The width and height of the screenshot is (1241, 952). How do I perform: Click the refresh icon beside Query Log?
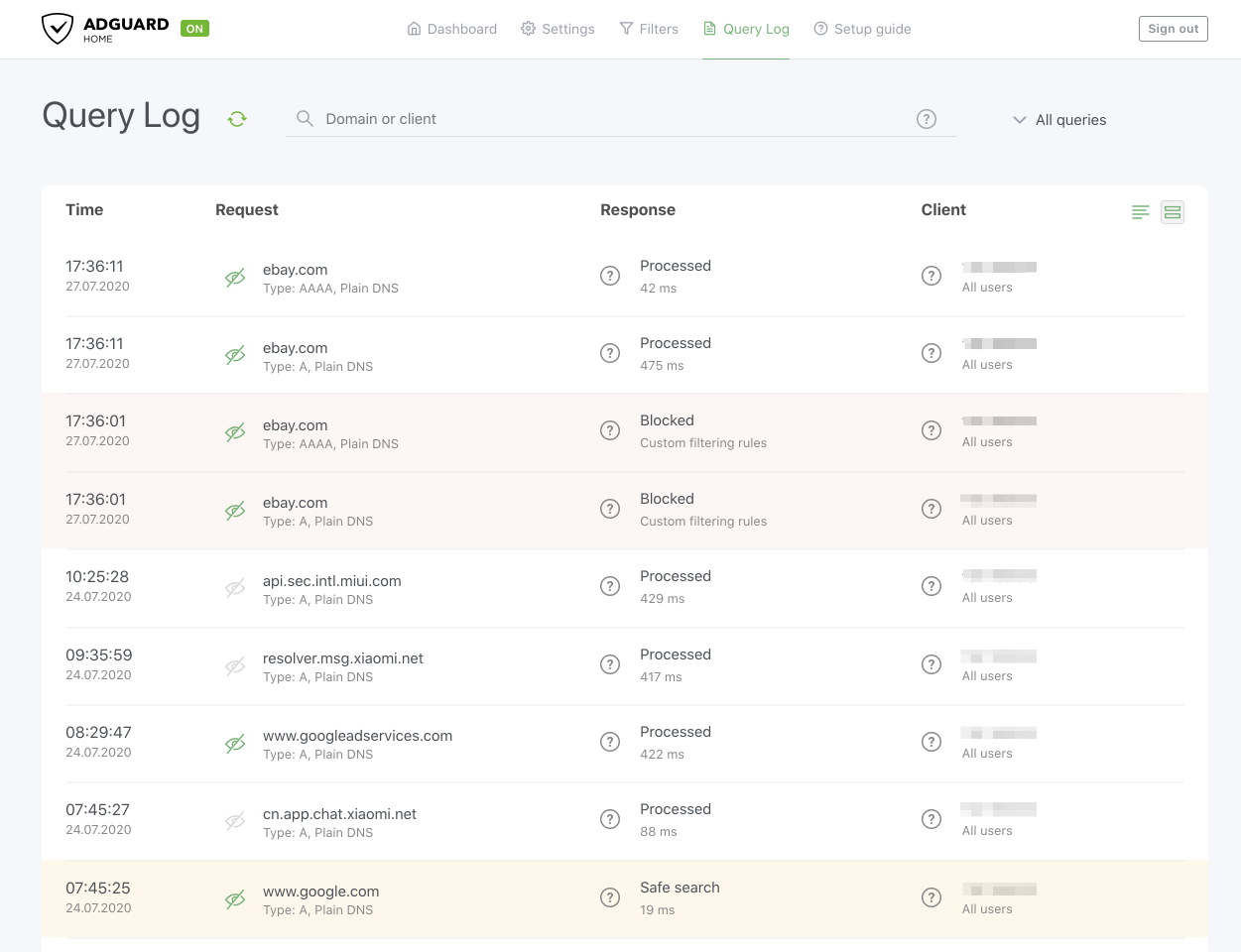237,119
